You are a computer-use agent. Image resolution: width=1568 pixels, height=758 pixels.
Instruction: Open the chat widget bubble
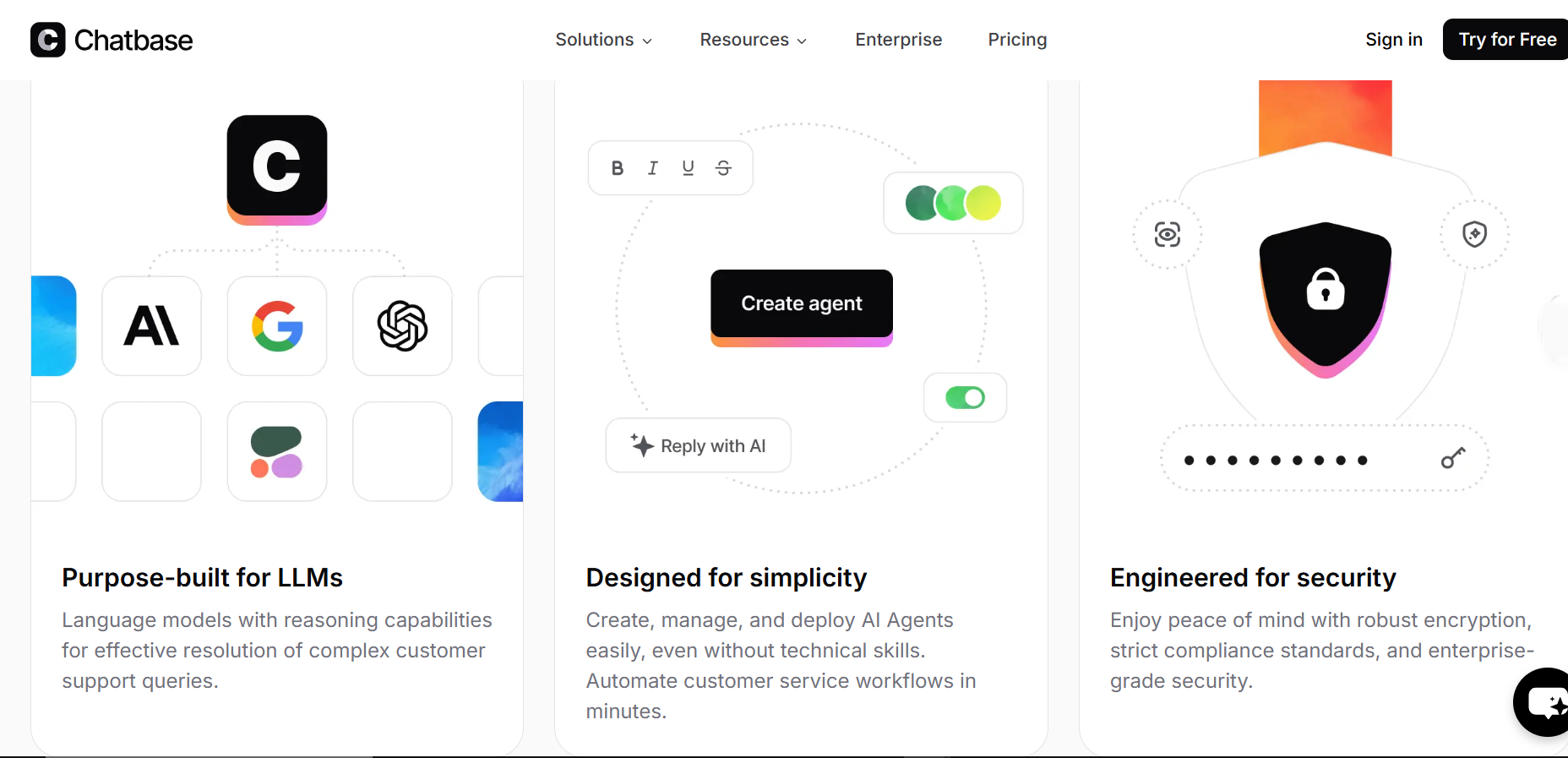1543,702
